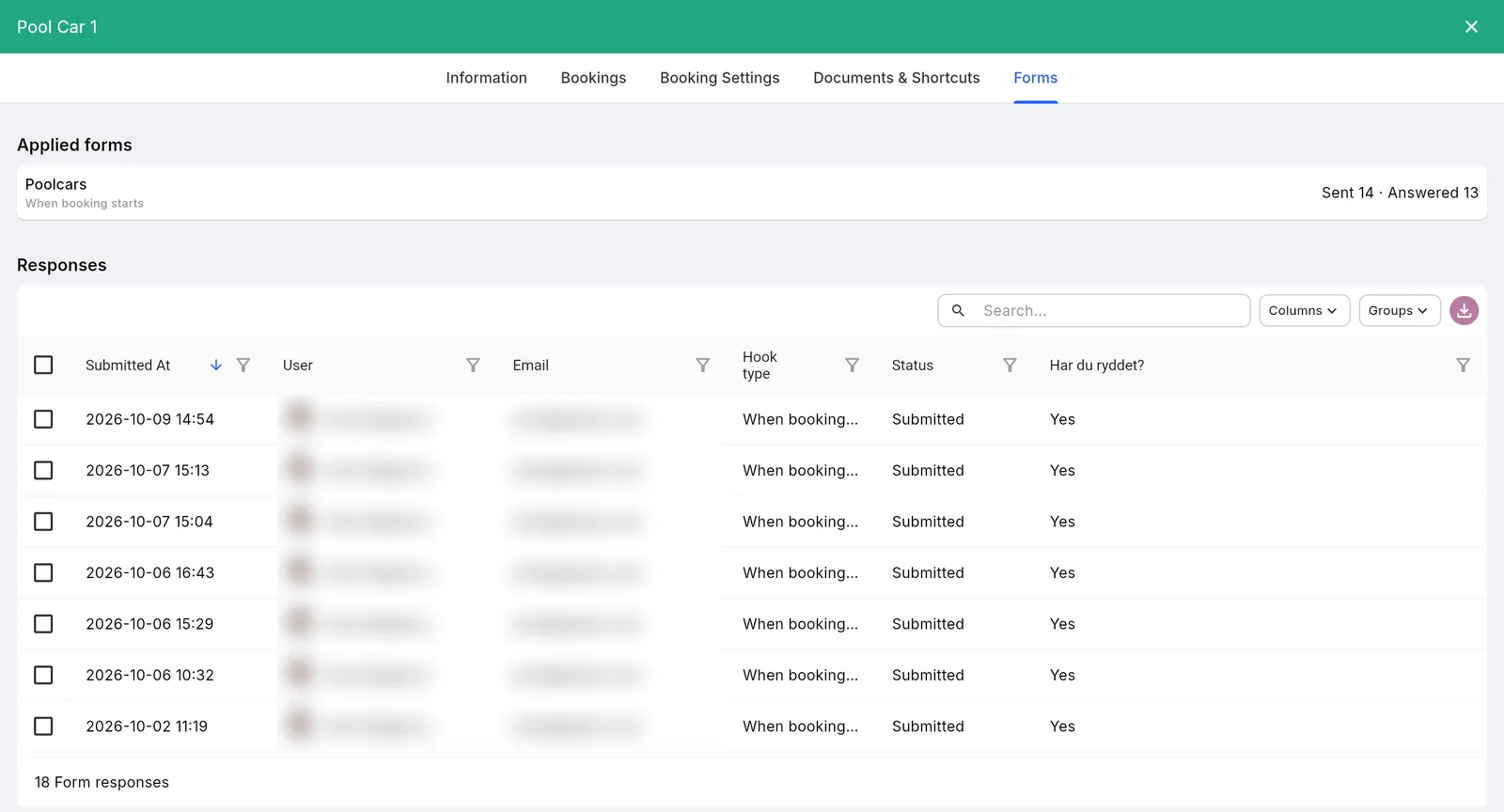Open the Documents & Shortcuts tab

tap(896, 78)
